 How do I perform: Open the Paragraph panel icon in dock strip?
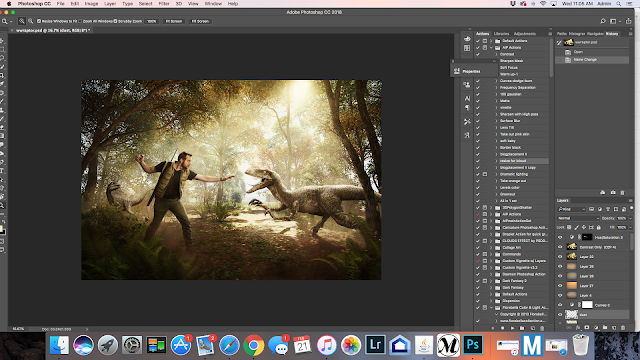coord(467,108)
